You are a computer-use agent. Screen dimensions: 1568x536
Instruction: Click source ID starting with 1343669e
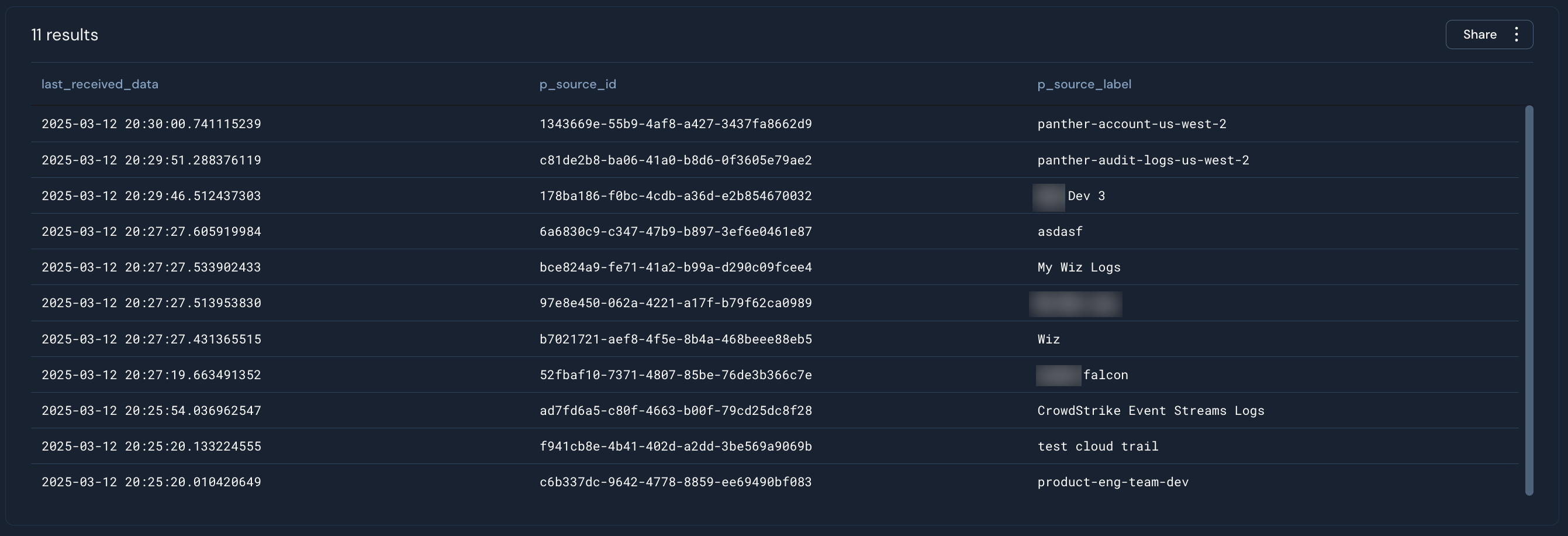675,123
